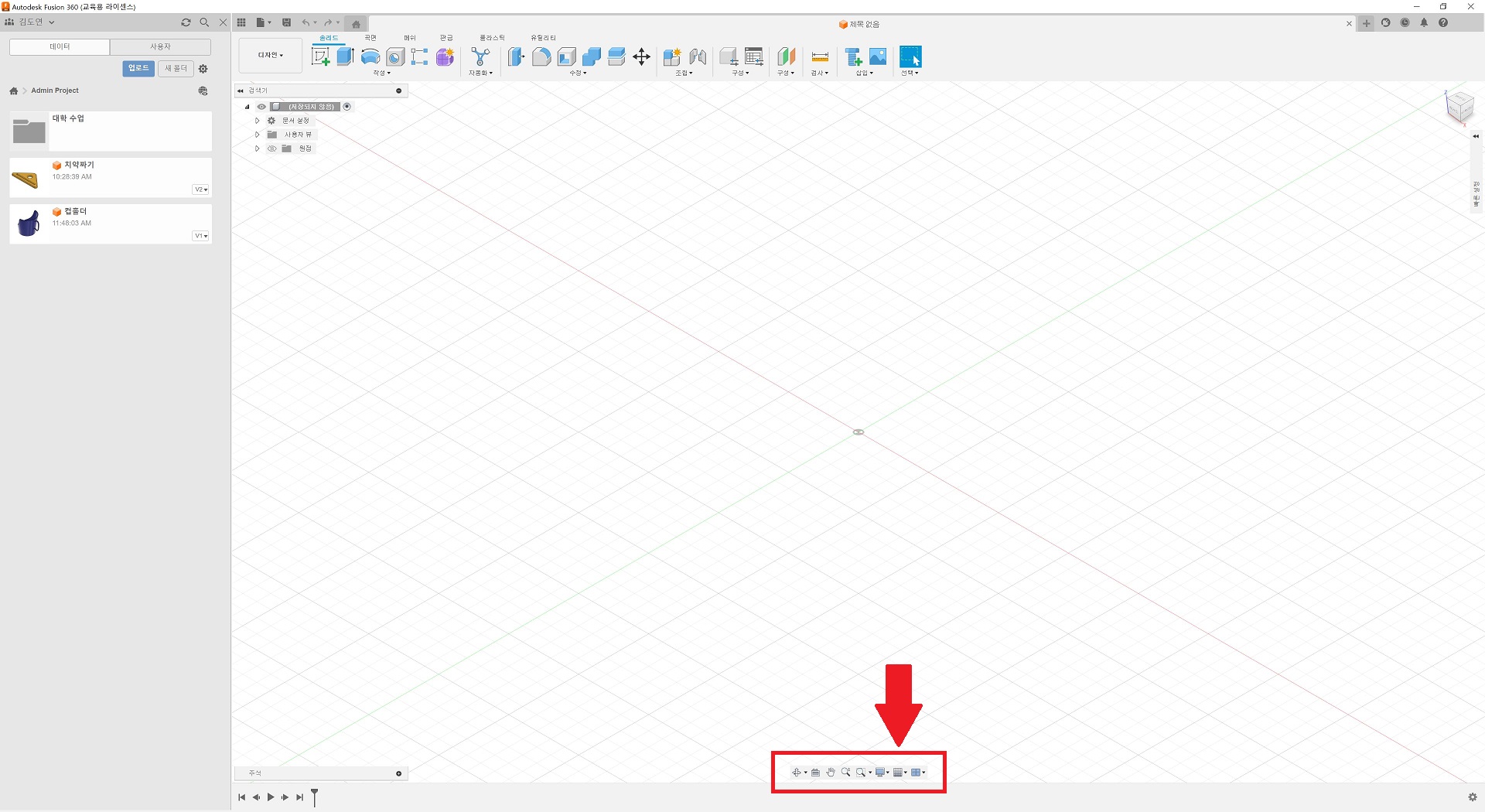Switch to the 판금 tab

(446, 38)
